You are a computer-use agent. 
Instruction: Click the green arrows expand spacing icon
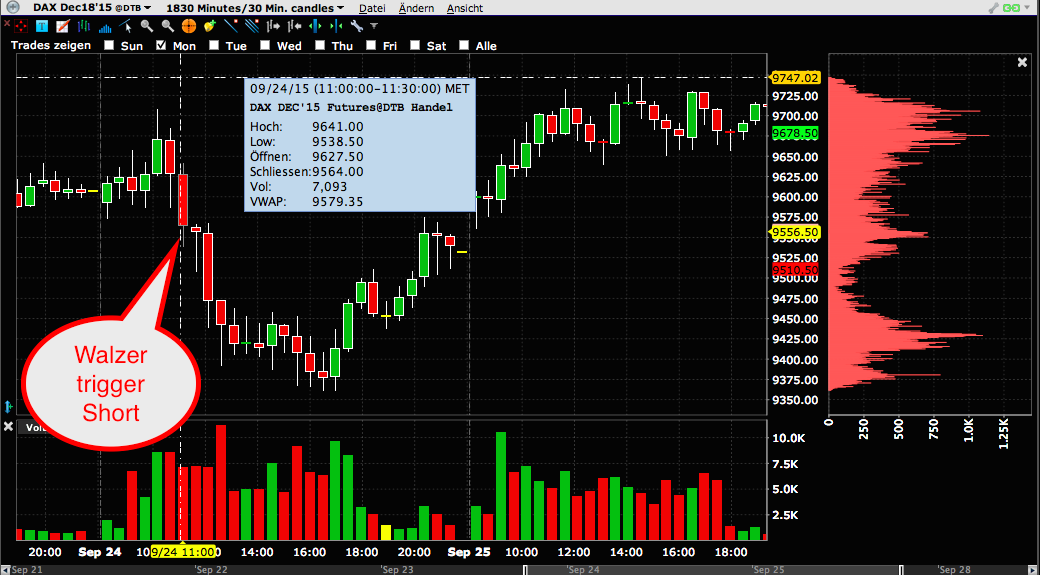click(315, 27)
